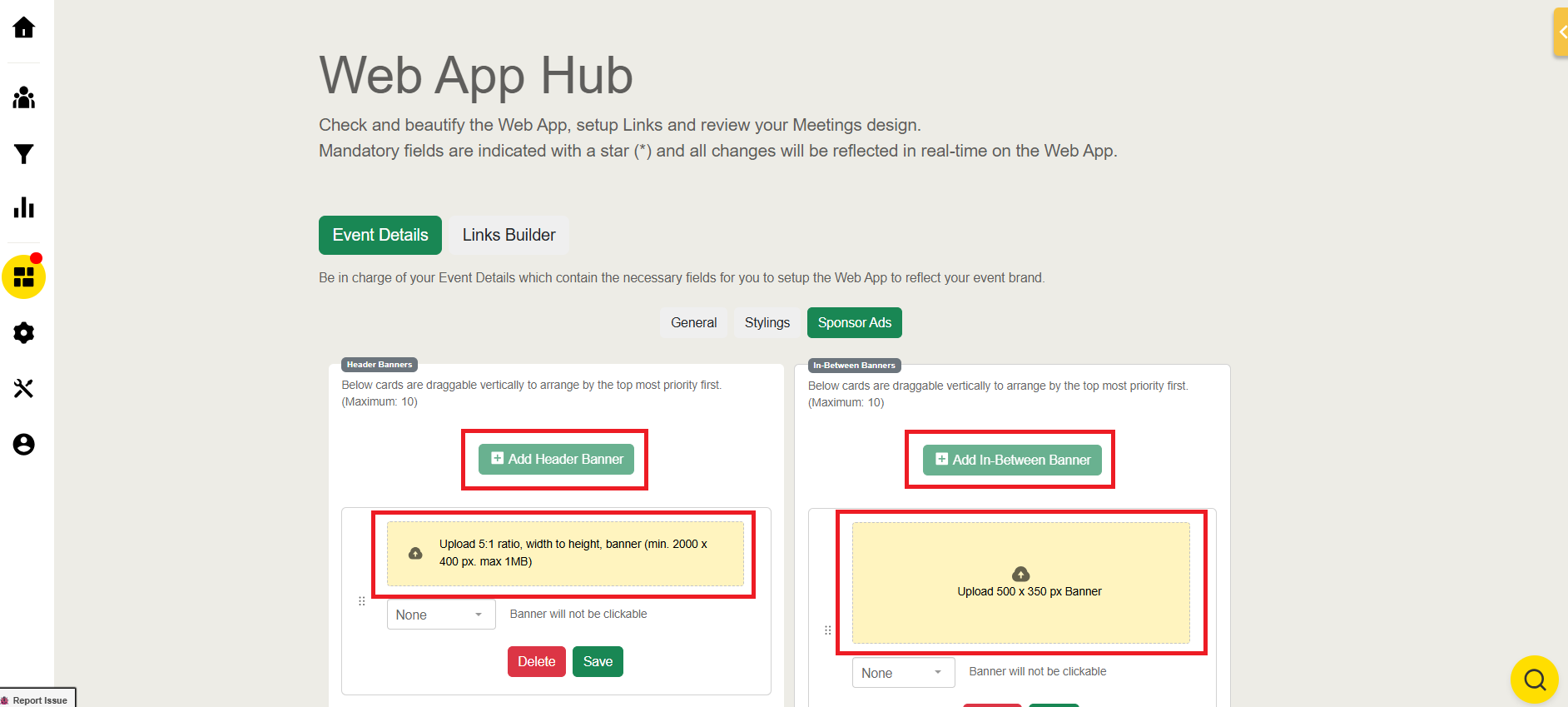Open the settings gear sidebar icon
1568x707 pixels.
coord(24,333)
